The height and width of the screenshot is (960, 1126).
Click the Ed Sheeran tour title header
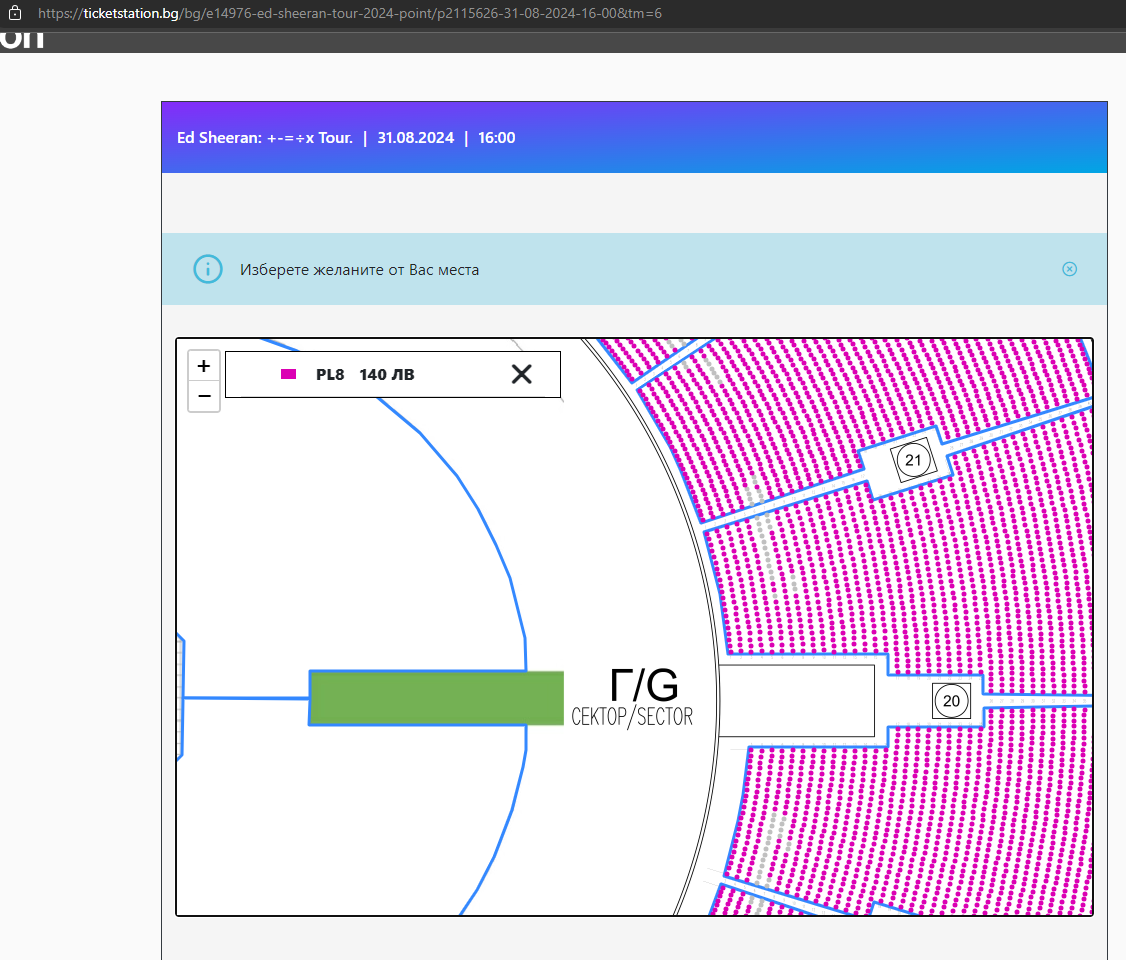click(x=265, y=138)
